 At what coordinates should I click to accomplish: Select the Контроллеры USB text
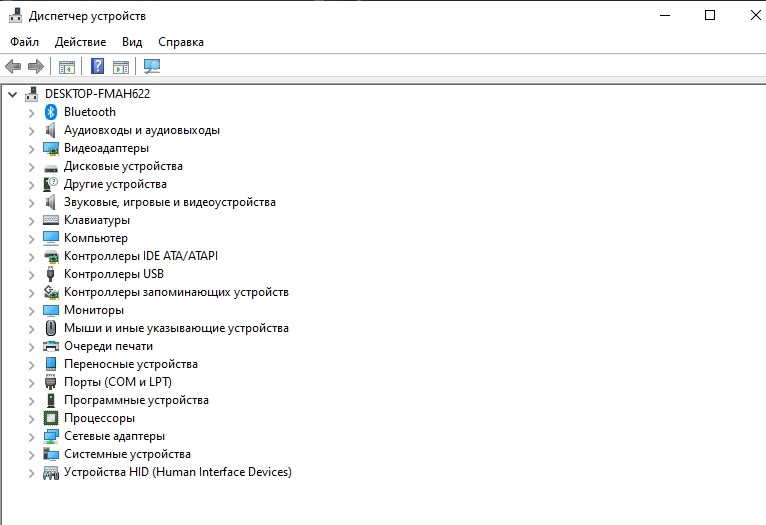pos(114,274)
